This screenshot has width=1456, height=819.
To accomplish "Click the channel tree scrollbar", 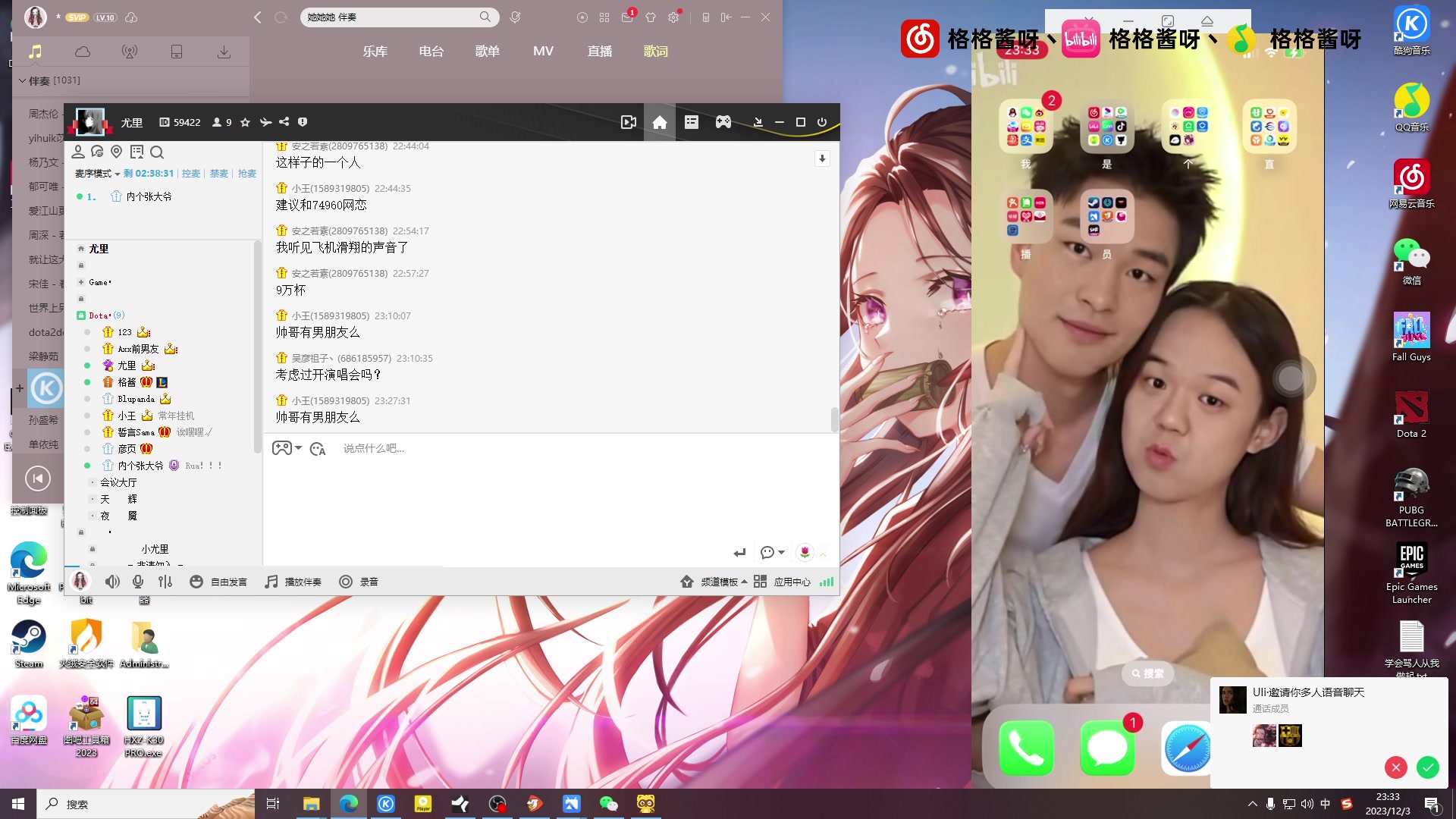I will (257, 346).
